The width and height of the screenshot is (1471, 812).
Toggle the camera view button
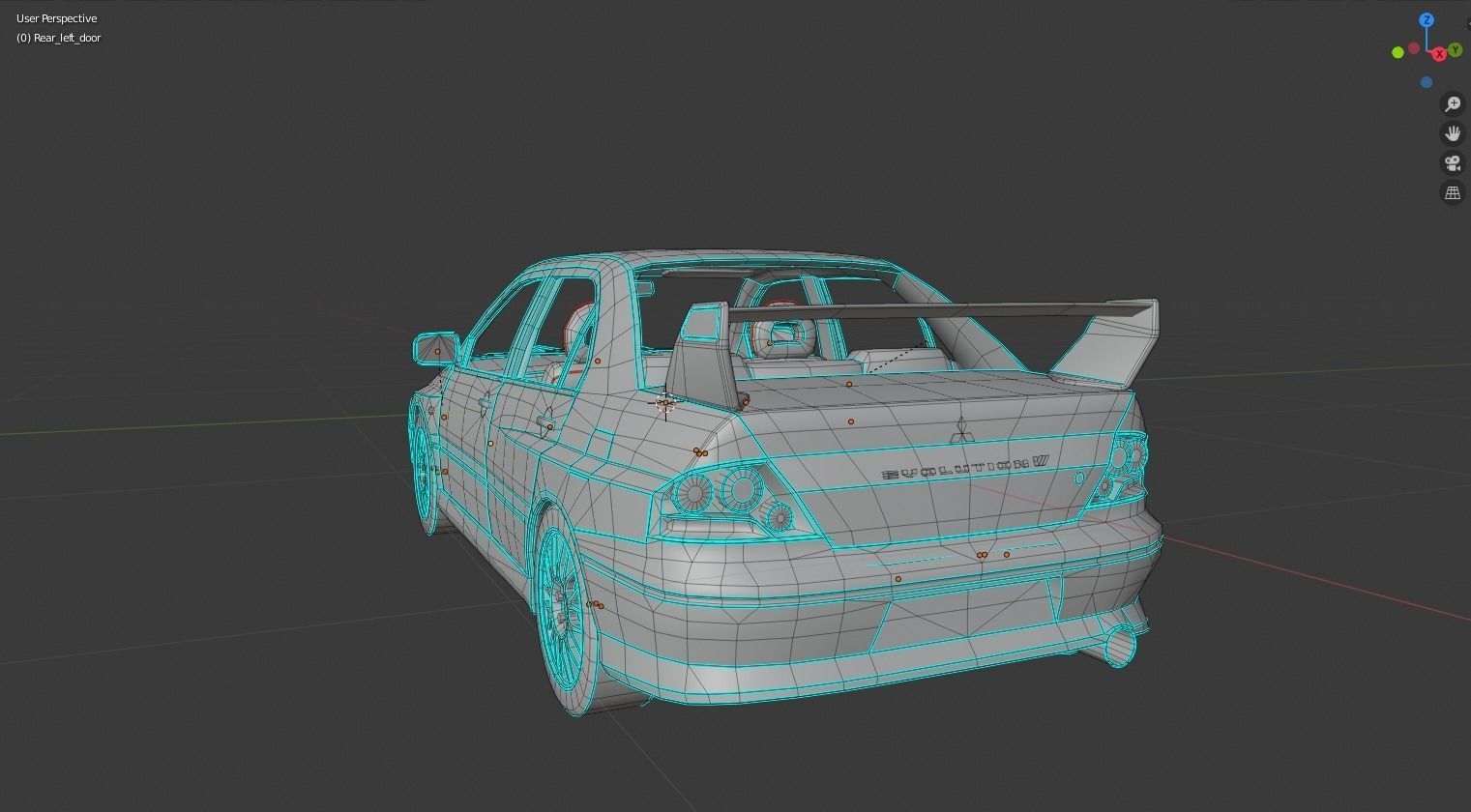coord(1453,163)
